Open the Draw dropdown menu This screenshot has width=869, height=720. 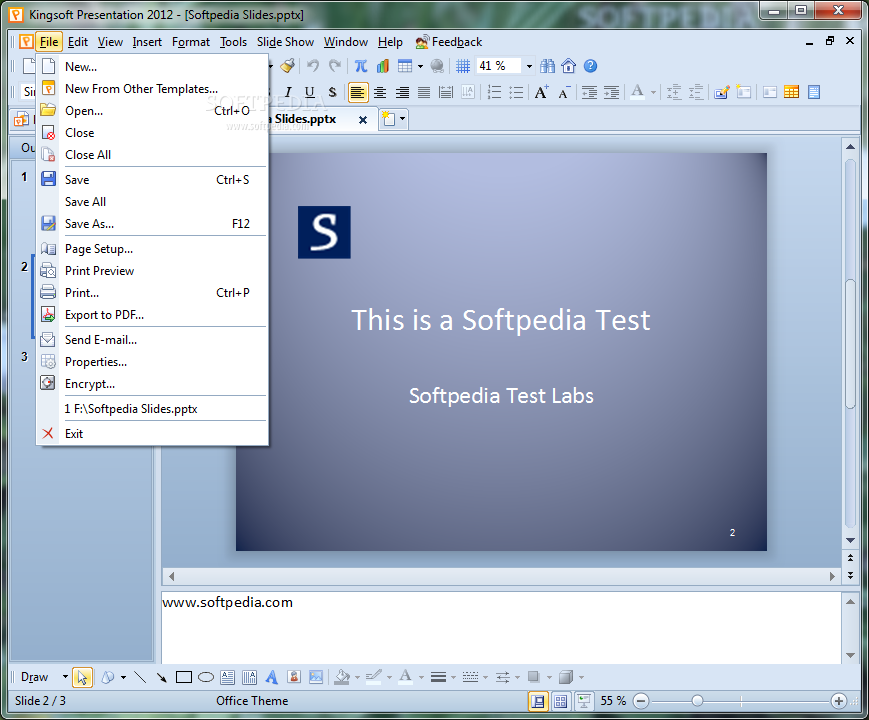[x=44, y=677]
